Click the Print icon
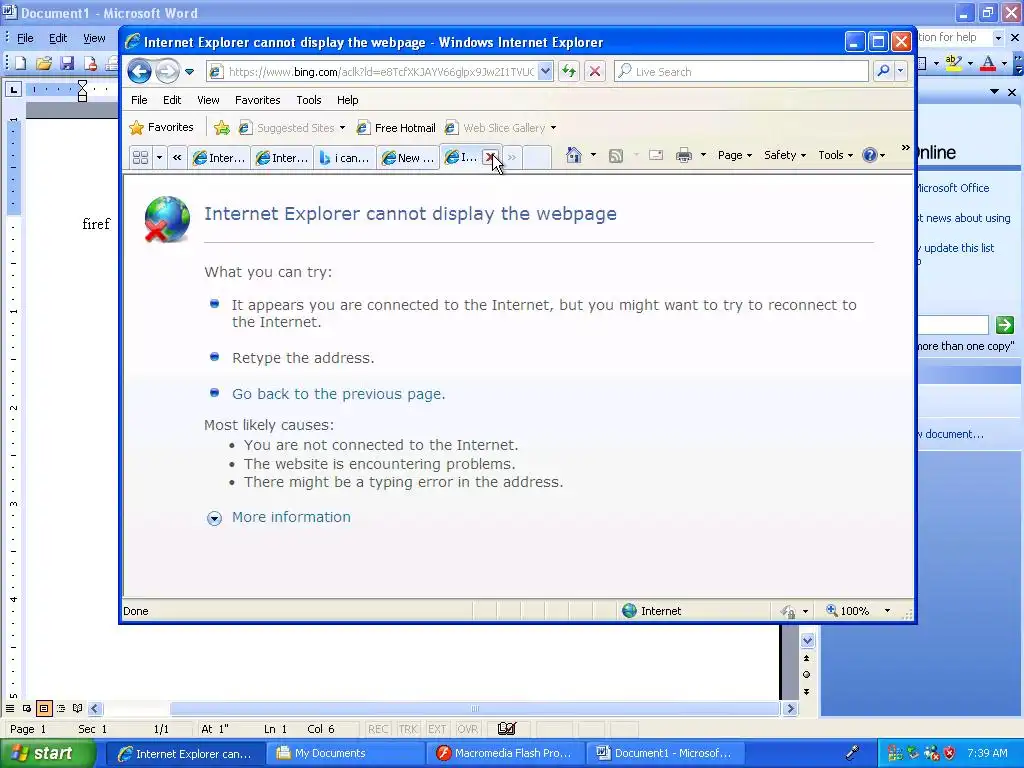The width and height of the screenshot is (1024, 768). (x=684, y=155)
